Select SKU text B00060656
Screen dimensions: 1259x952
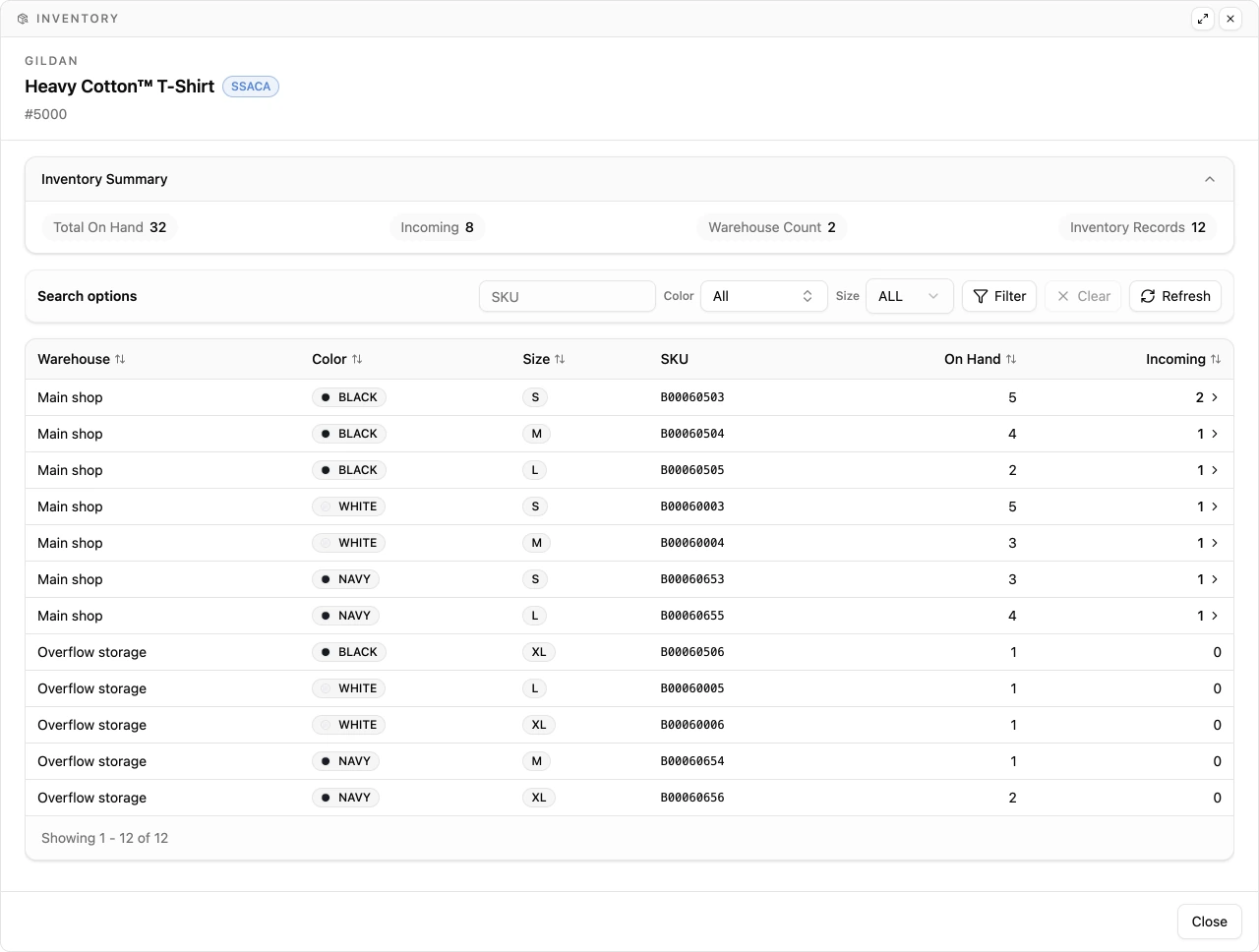click(x=692, y=798)
